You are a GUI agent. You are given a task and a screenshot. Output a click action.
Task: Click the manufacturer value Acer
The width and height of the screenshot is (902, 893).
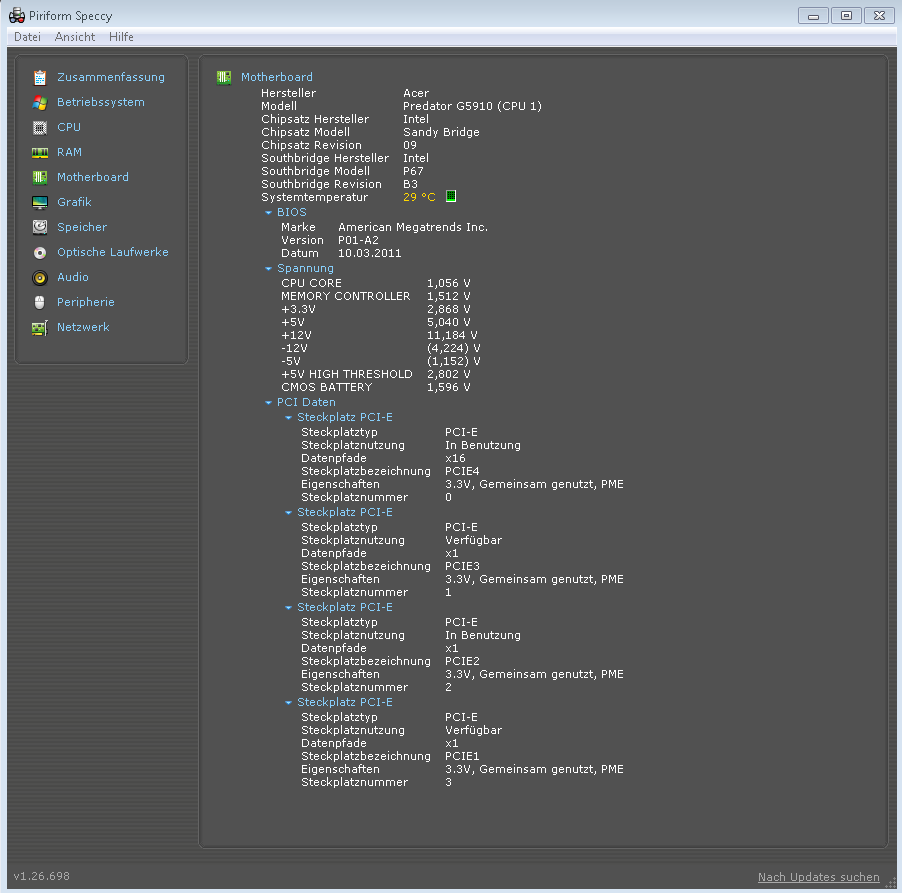pyautogui.click(x=416, y=93)
